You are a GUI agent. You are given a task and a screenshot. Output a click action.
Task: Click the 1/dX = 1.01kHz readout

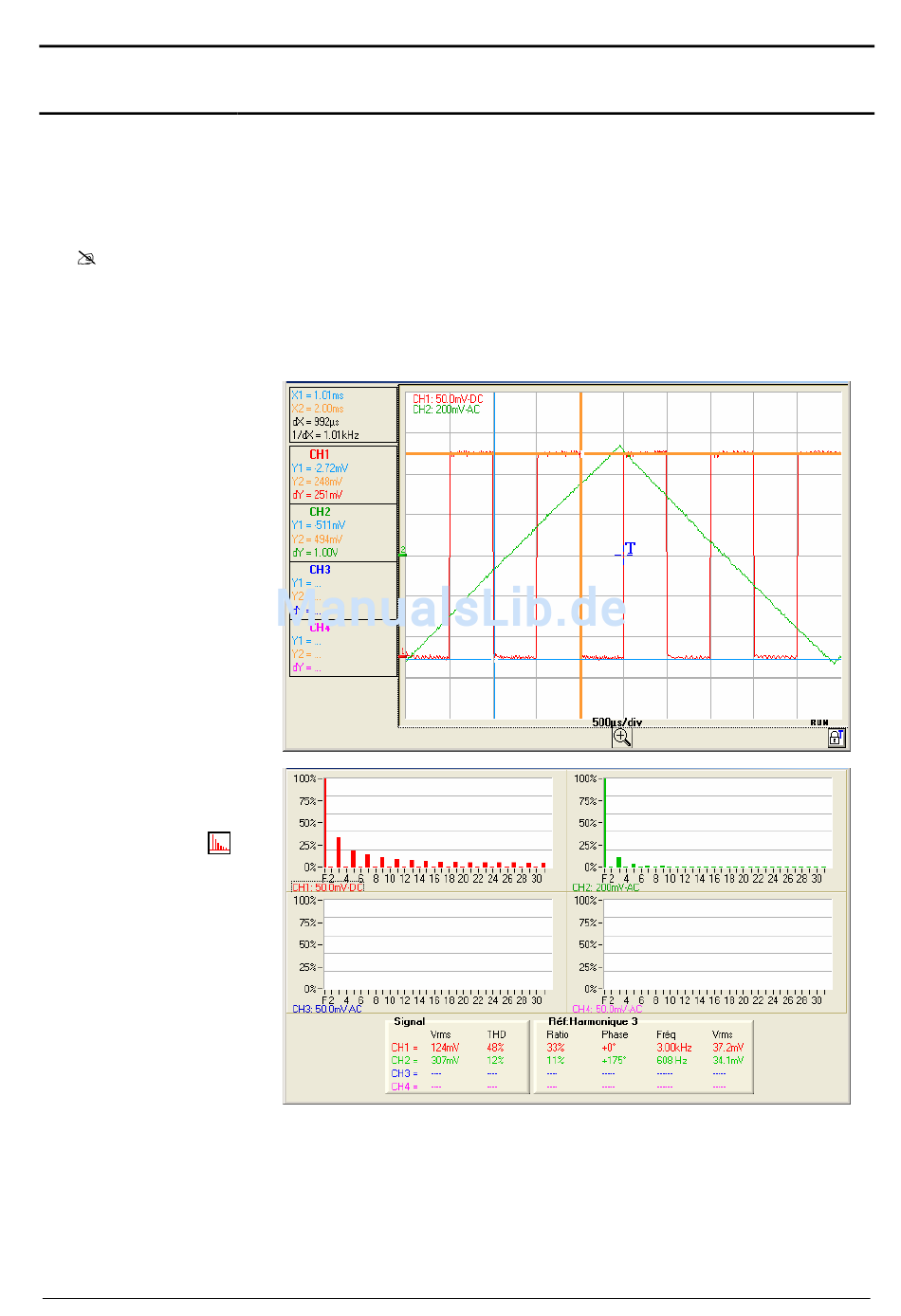coord(325,435)
